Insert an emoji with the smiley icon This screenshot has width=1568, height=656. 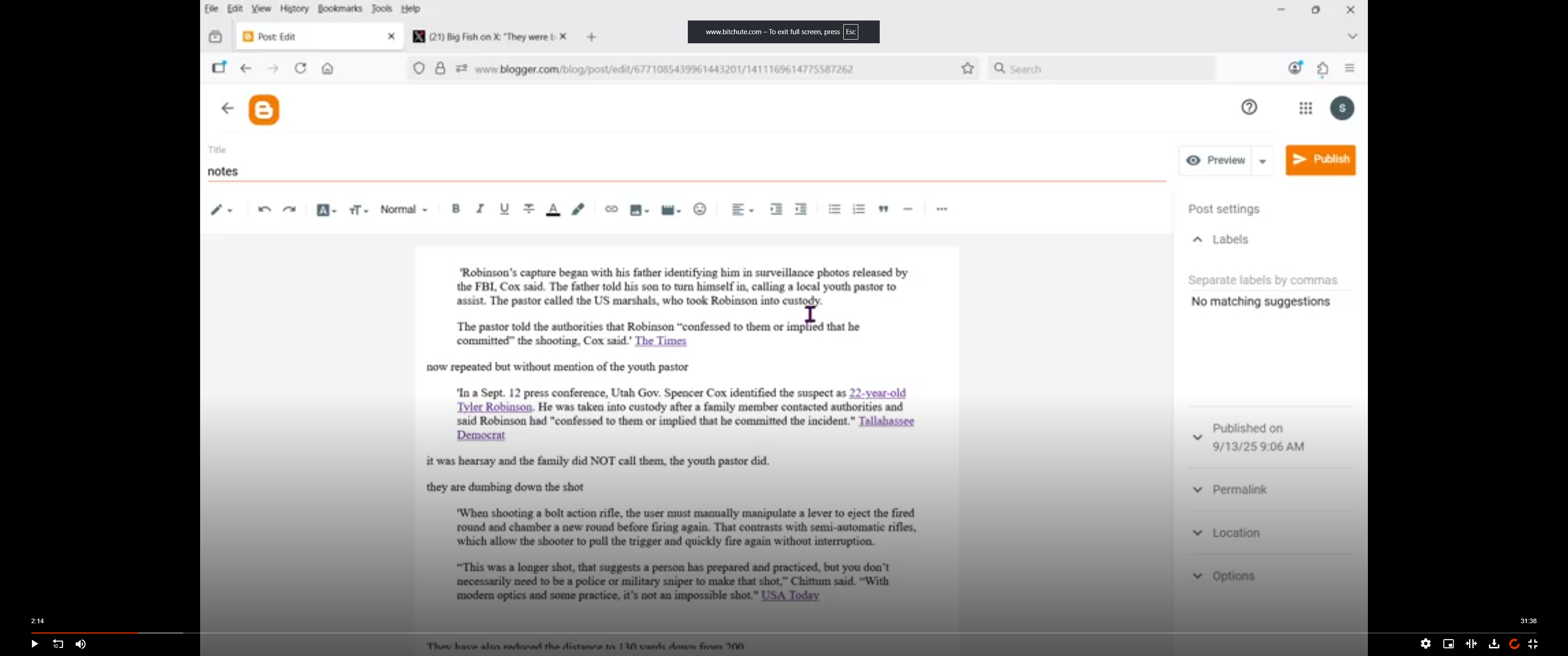click(700, 209)
